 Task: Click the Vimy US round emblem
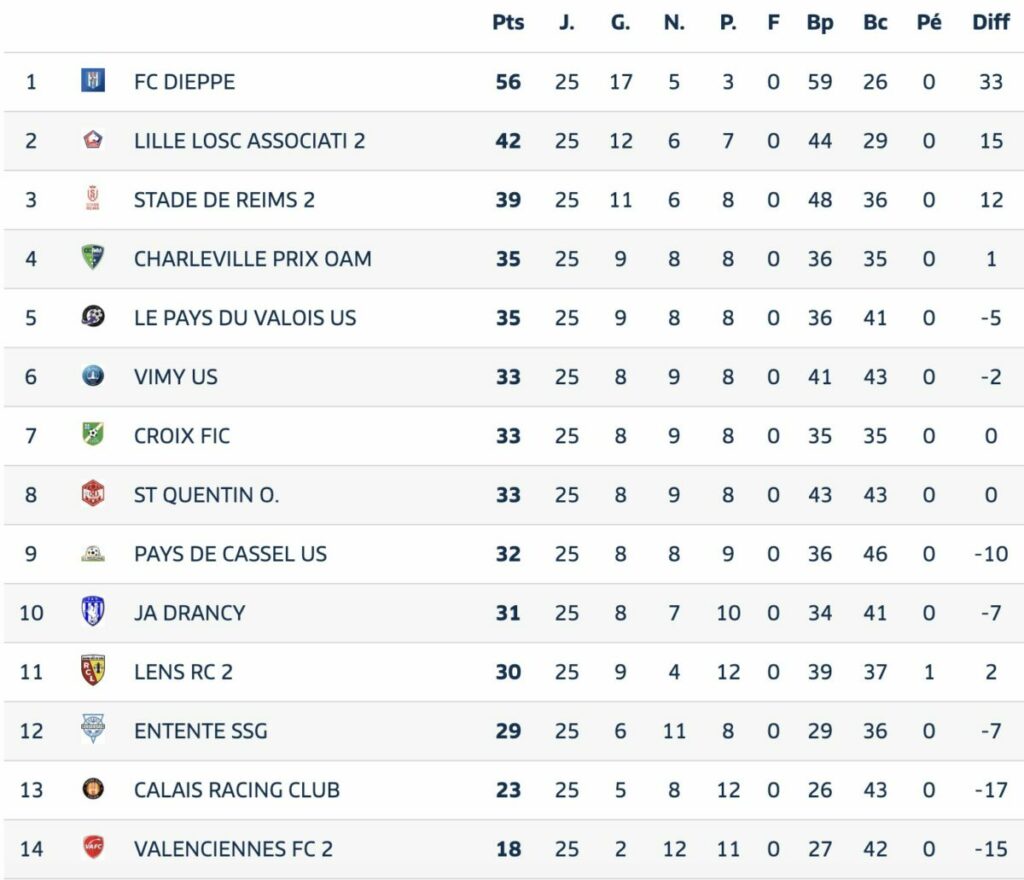93,375
